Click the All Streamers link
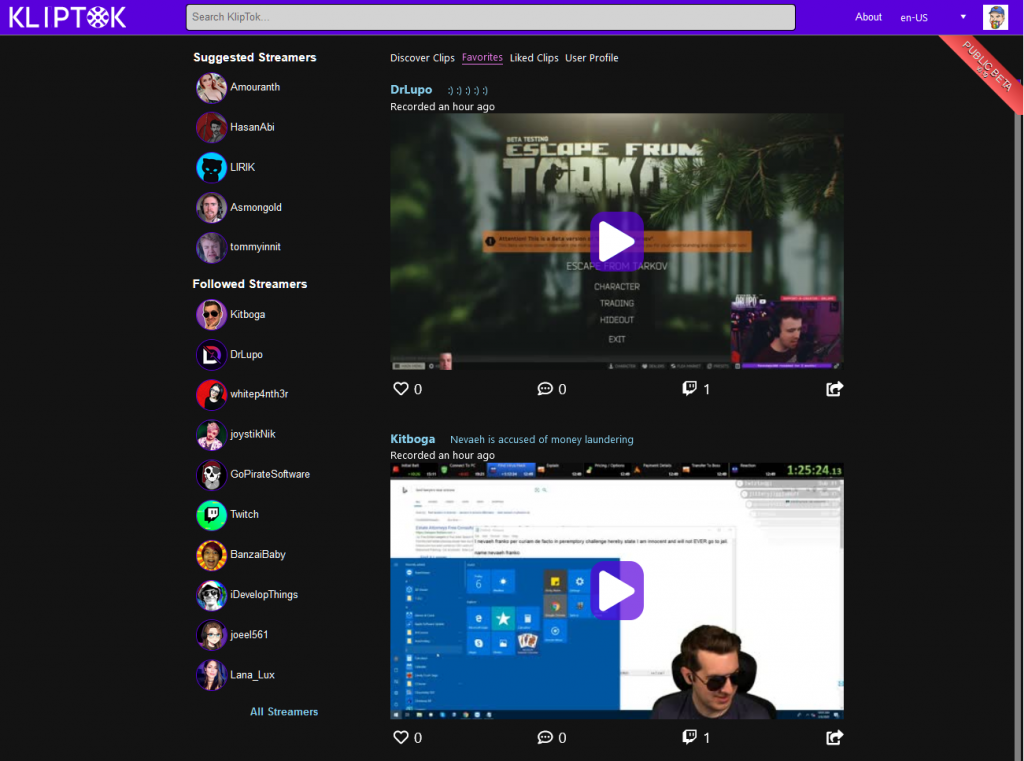 click(x=284, y=712)
